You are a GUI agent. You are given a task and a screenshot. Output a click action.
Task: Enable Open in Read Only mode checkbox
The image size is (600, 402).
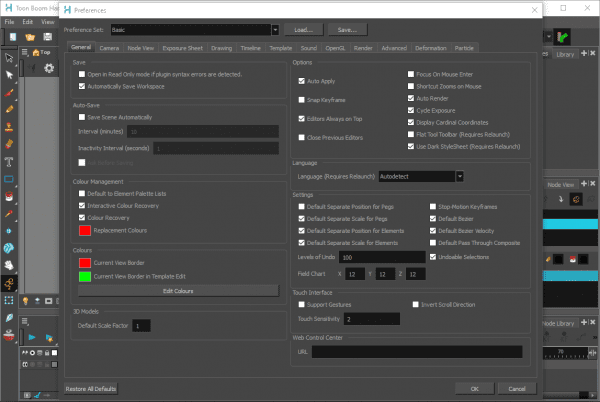(x=82, y=74)
